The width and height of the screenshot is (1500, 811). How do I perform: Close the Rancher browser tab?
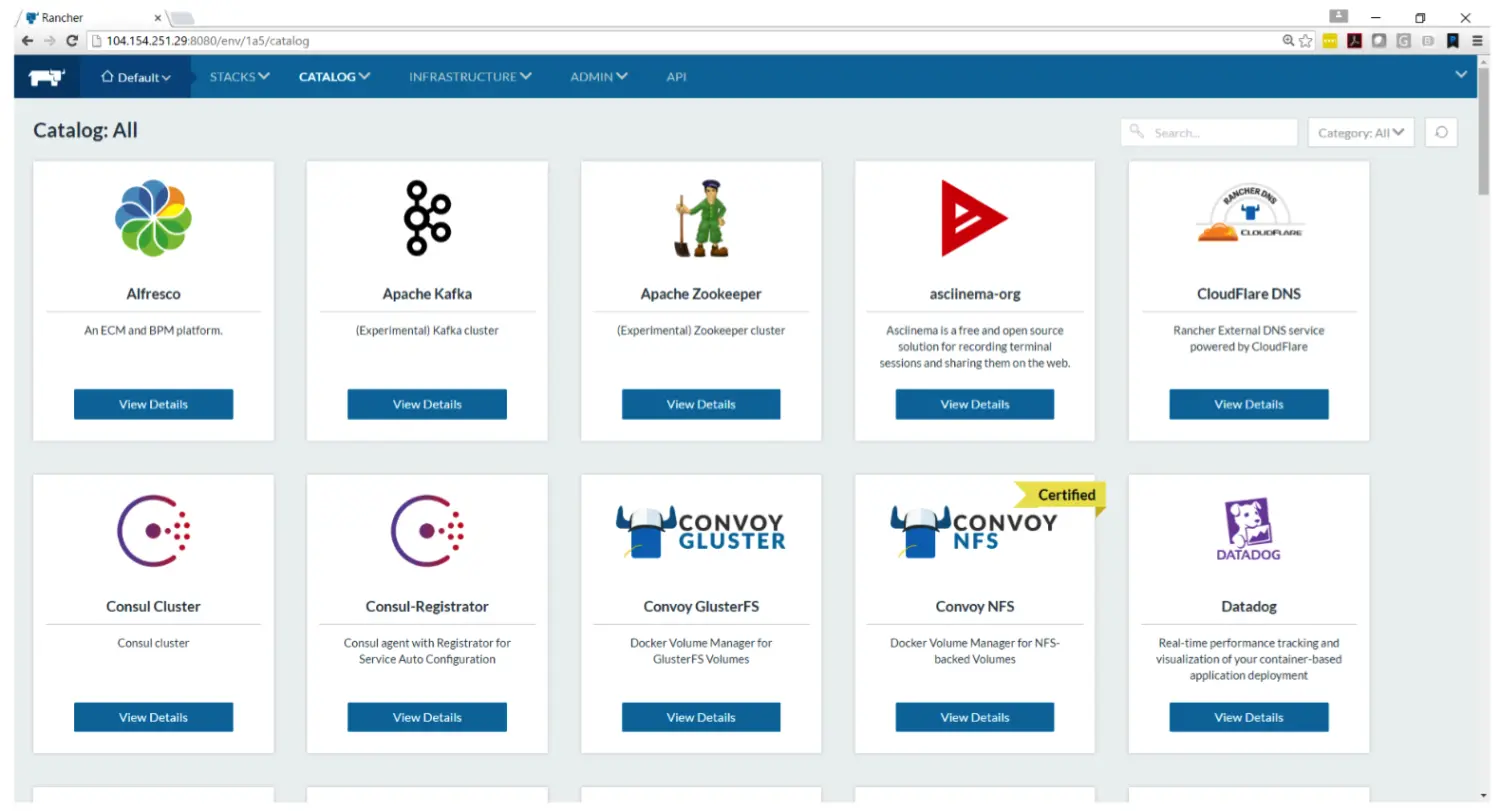[158, 18]
